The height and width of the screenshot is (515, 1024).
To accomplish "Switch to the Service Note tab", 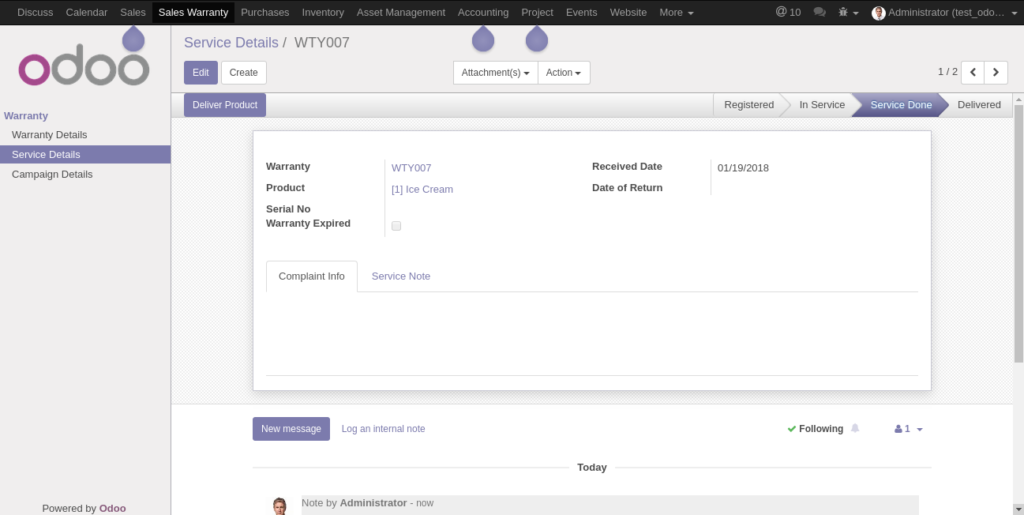I will point(401,276).
